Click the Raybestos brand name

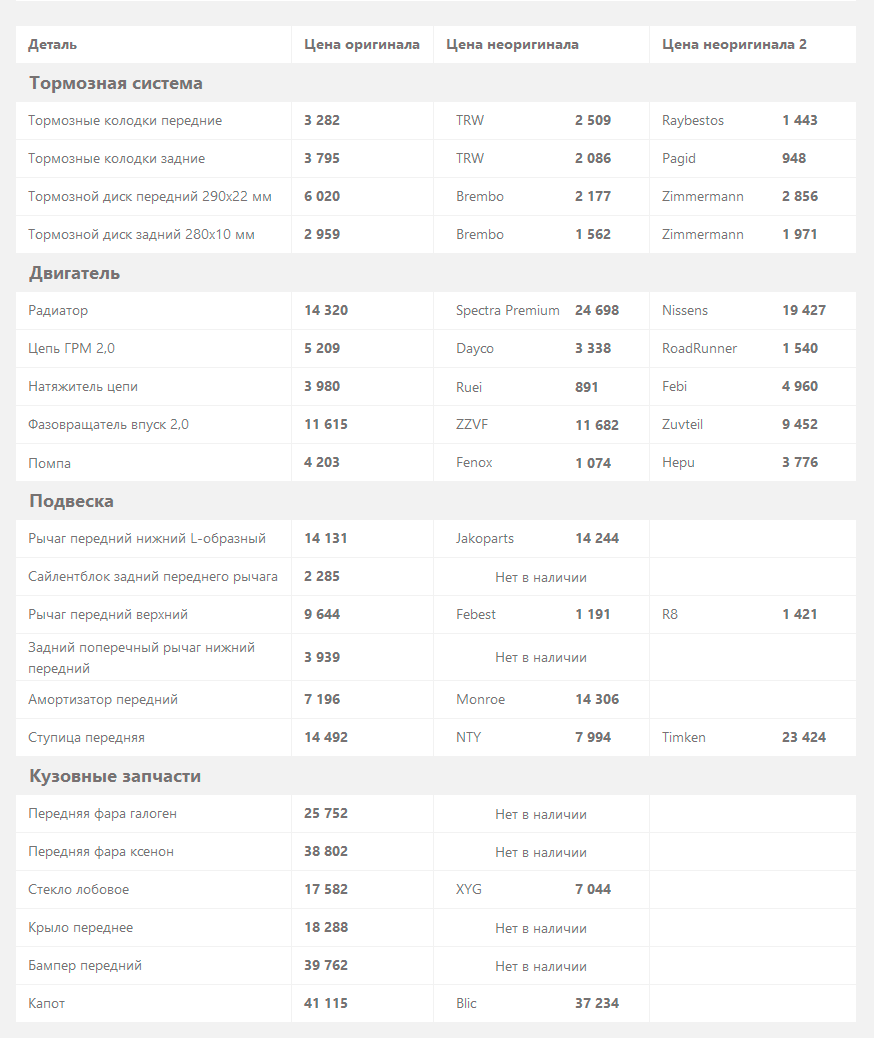pyautogui.click(x=693, y=120)
